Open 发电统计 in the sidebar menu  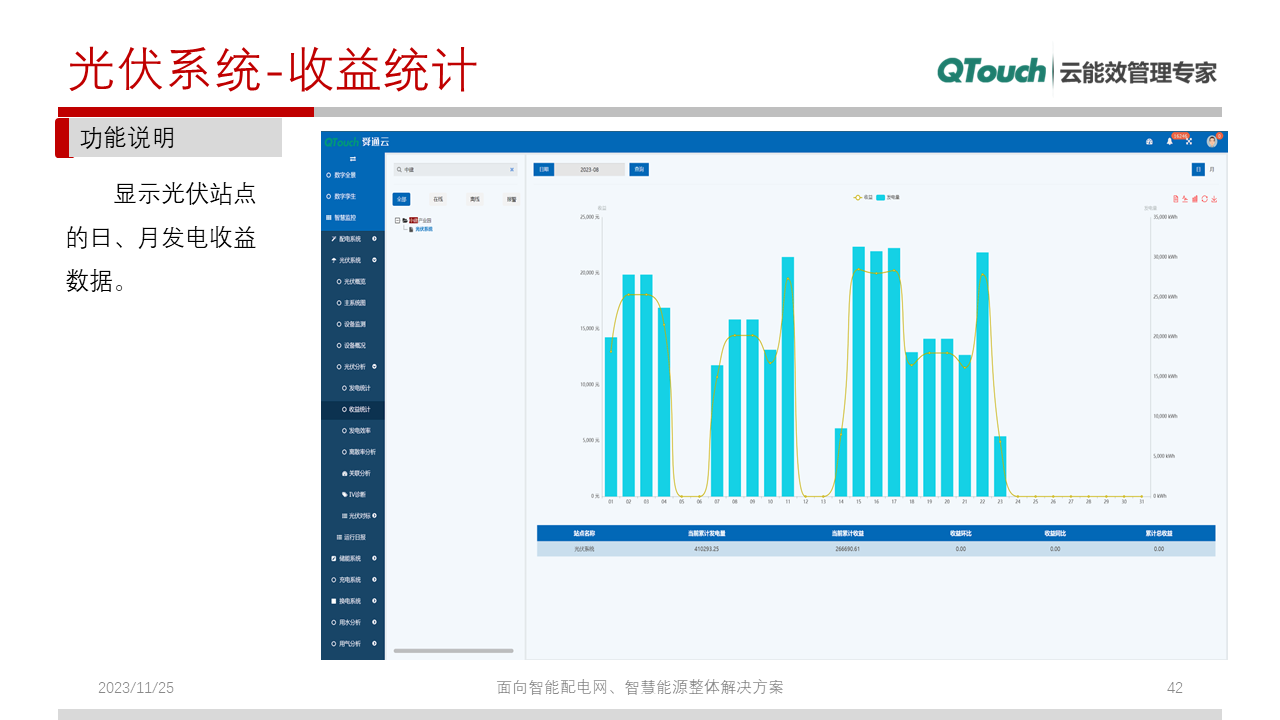coord(356,387)
